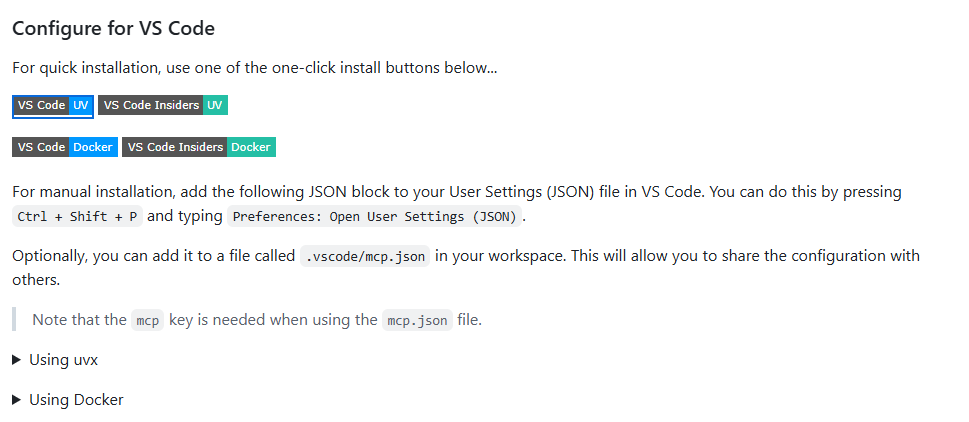Screen dimensions: 969x422
Task: Click the .vscode/mcp.json inline code
Action: (365, 256)
